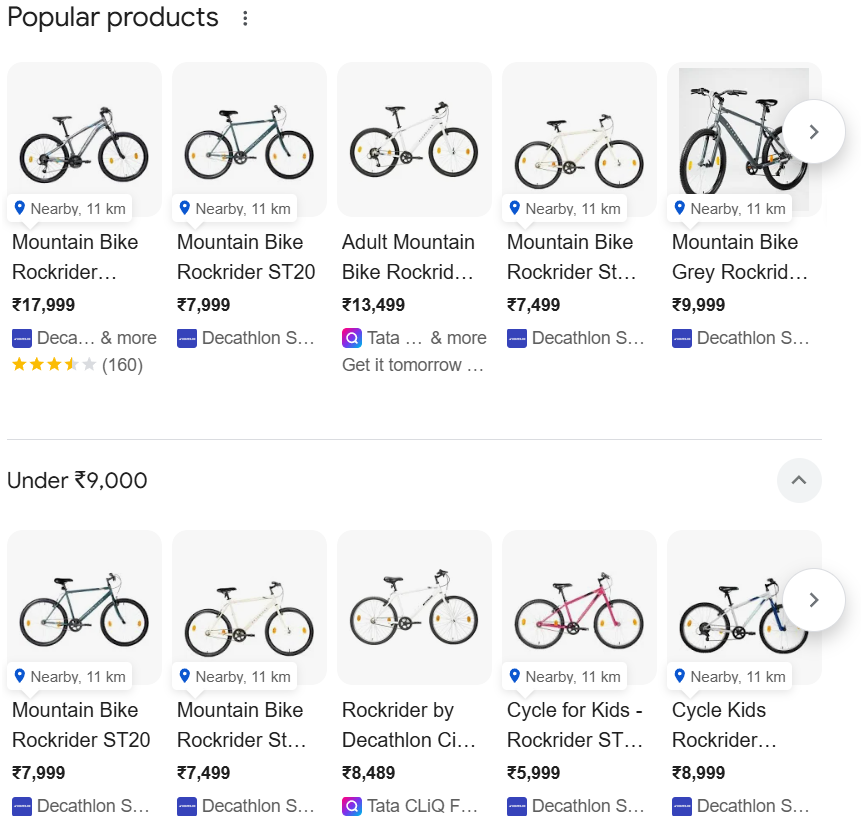Viewport: 861px width, 821px height.
Task: Collapse the Under ₹9,000 section
Action: 799,480
